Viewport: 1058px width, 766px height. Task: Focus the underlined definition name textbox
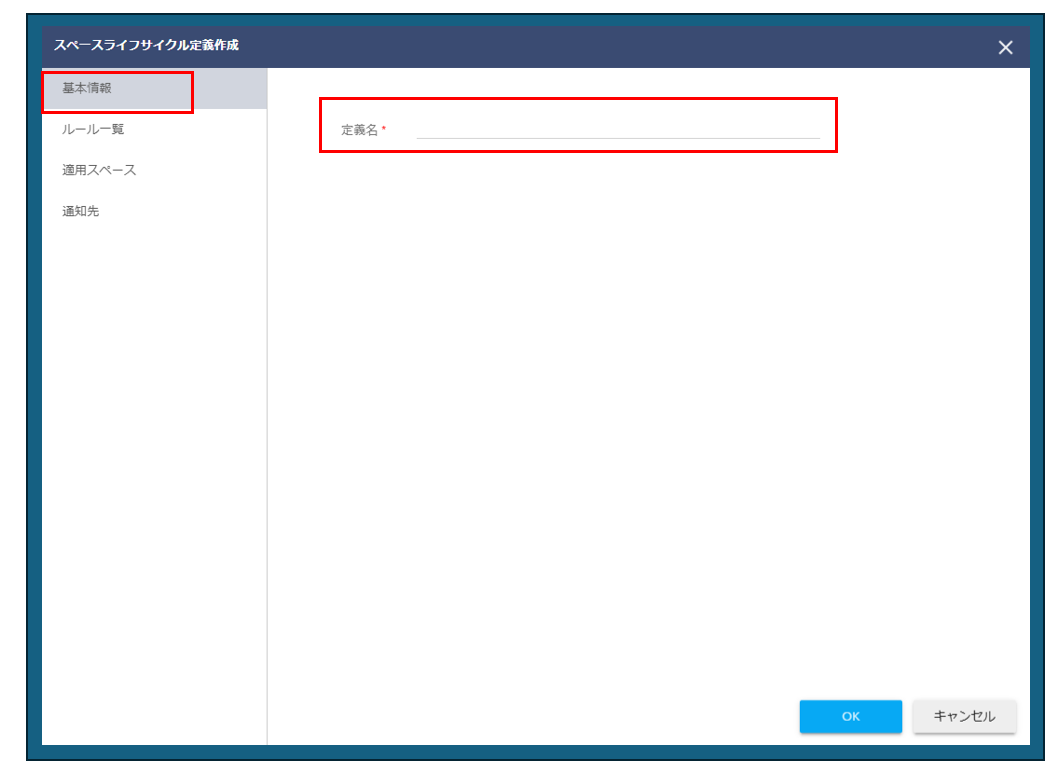coord(617,128)
